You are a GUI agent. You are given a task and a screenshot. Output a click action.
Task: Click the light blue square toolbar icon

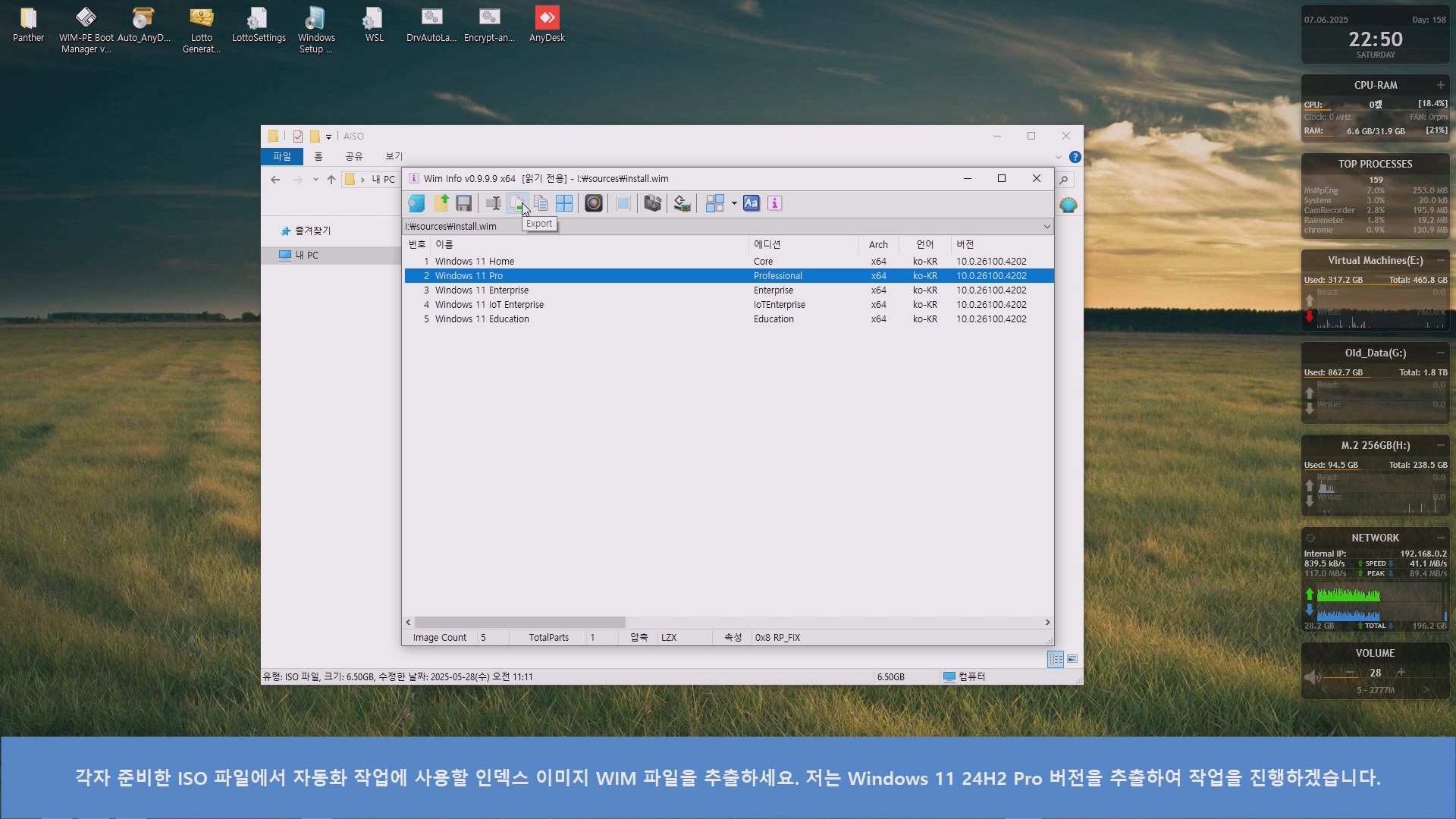(x=623, y=203)
